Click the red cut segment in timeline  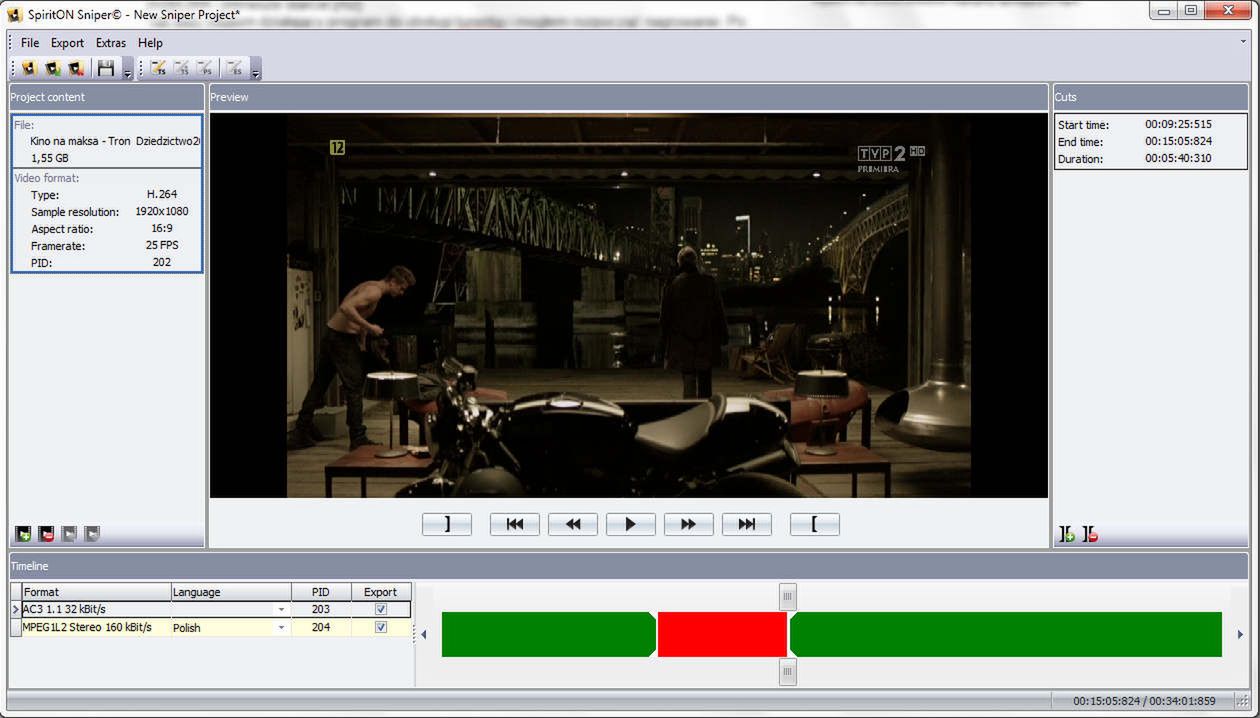tap(722, 634)
